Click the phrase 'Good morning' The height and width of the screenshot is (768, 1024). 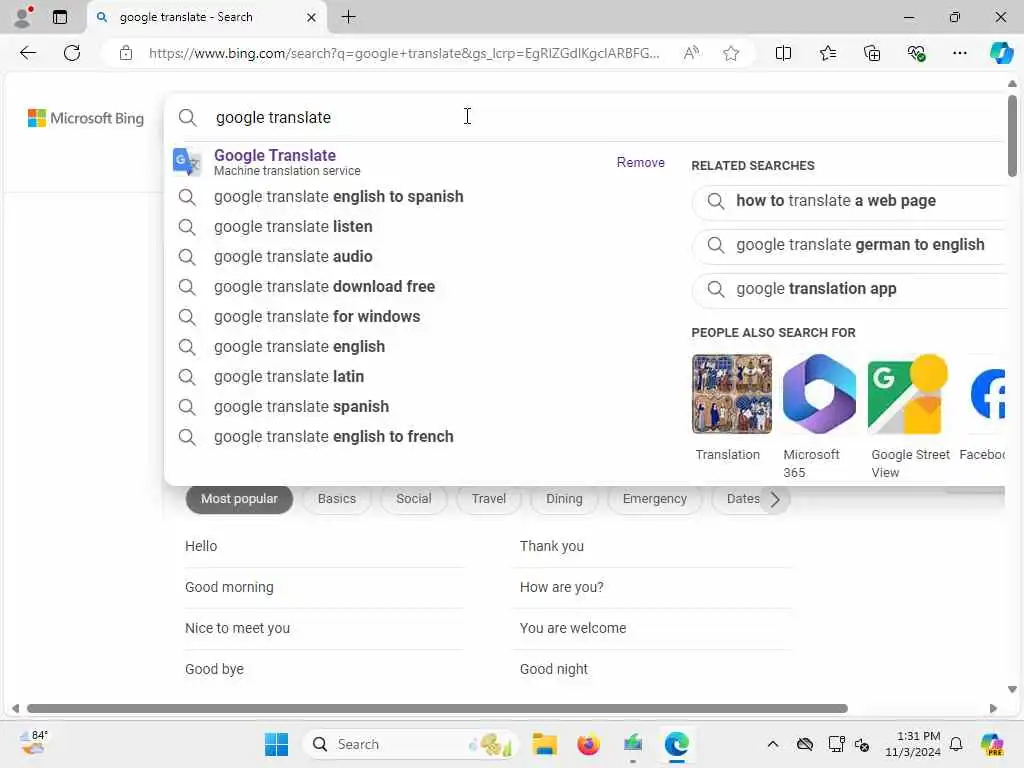click(x=229, y=587)
